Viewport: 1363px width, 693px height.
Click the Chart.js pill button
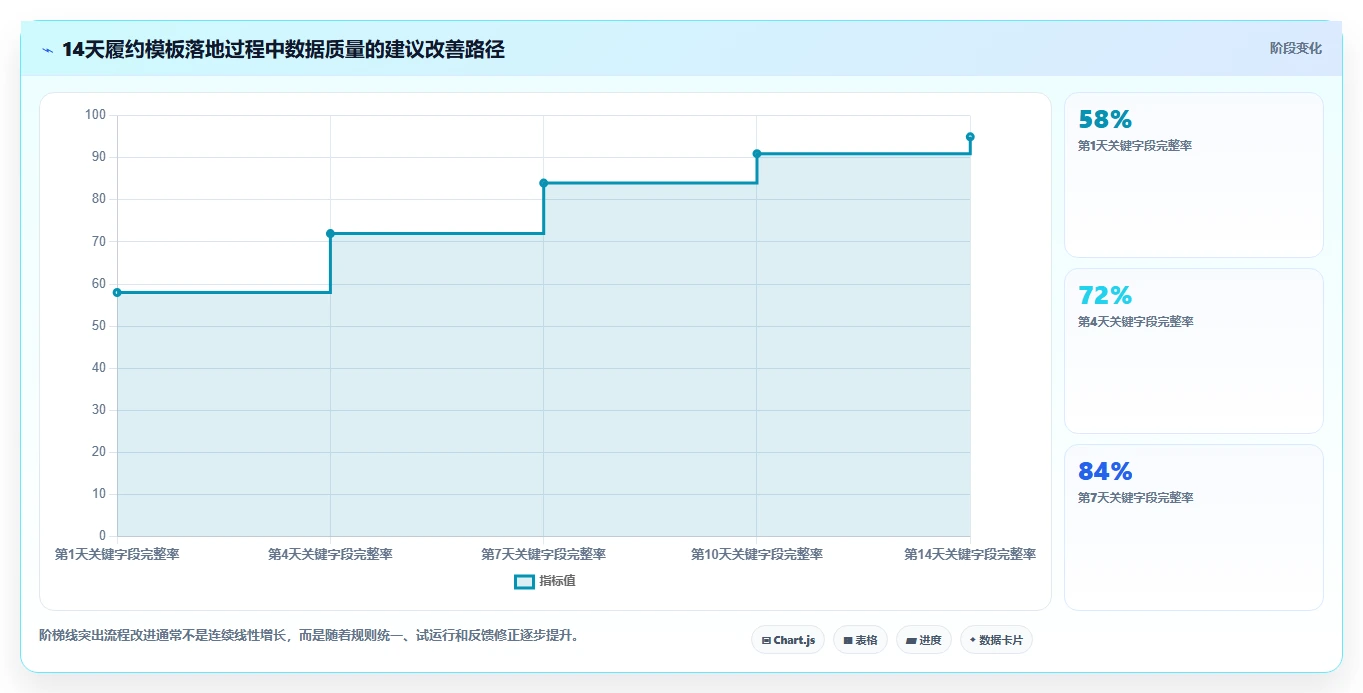tap(788, 640)
